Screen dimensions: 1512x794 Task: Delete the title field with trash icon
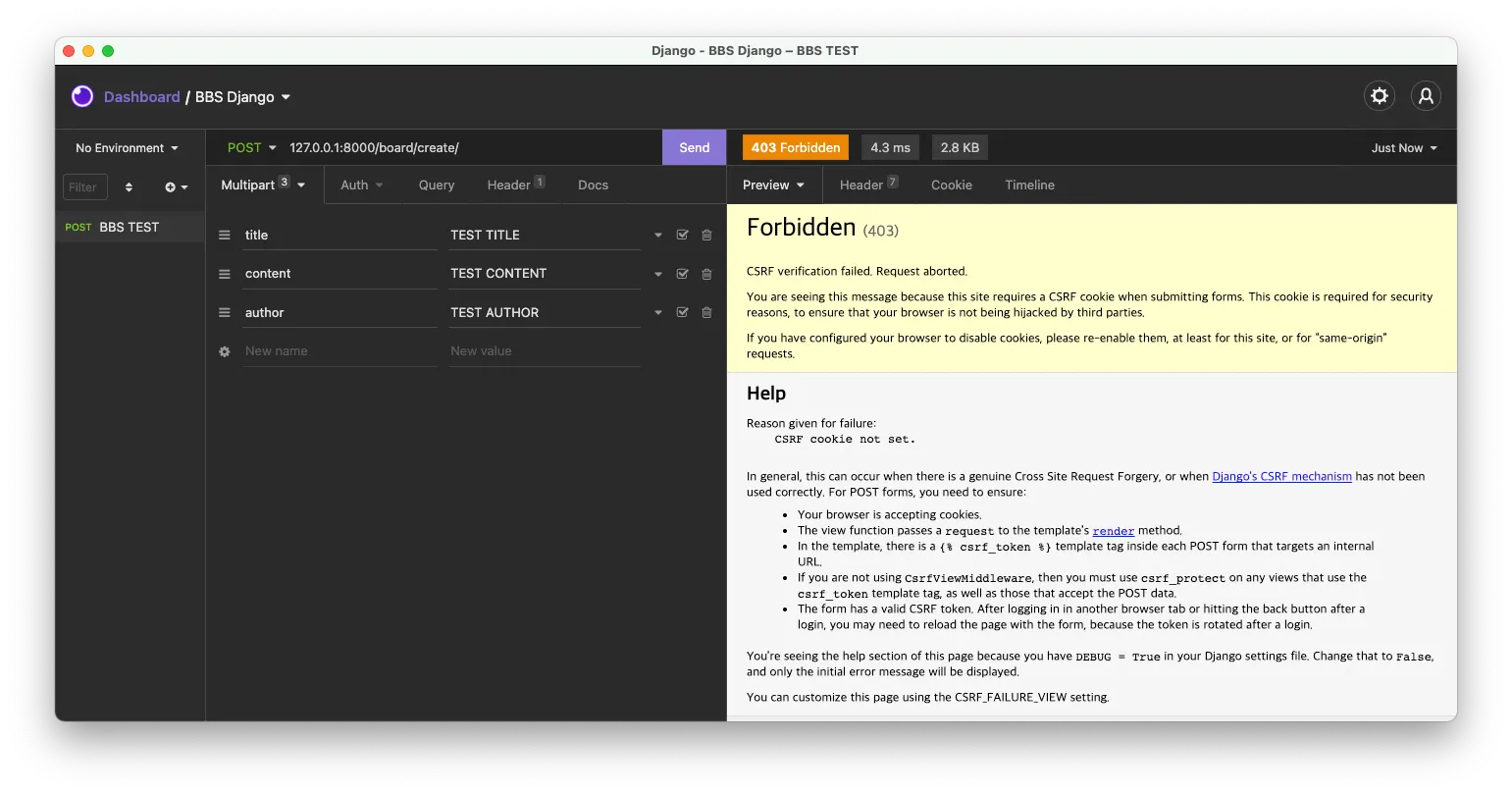(x=706, y=236)
